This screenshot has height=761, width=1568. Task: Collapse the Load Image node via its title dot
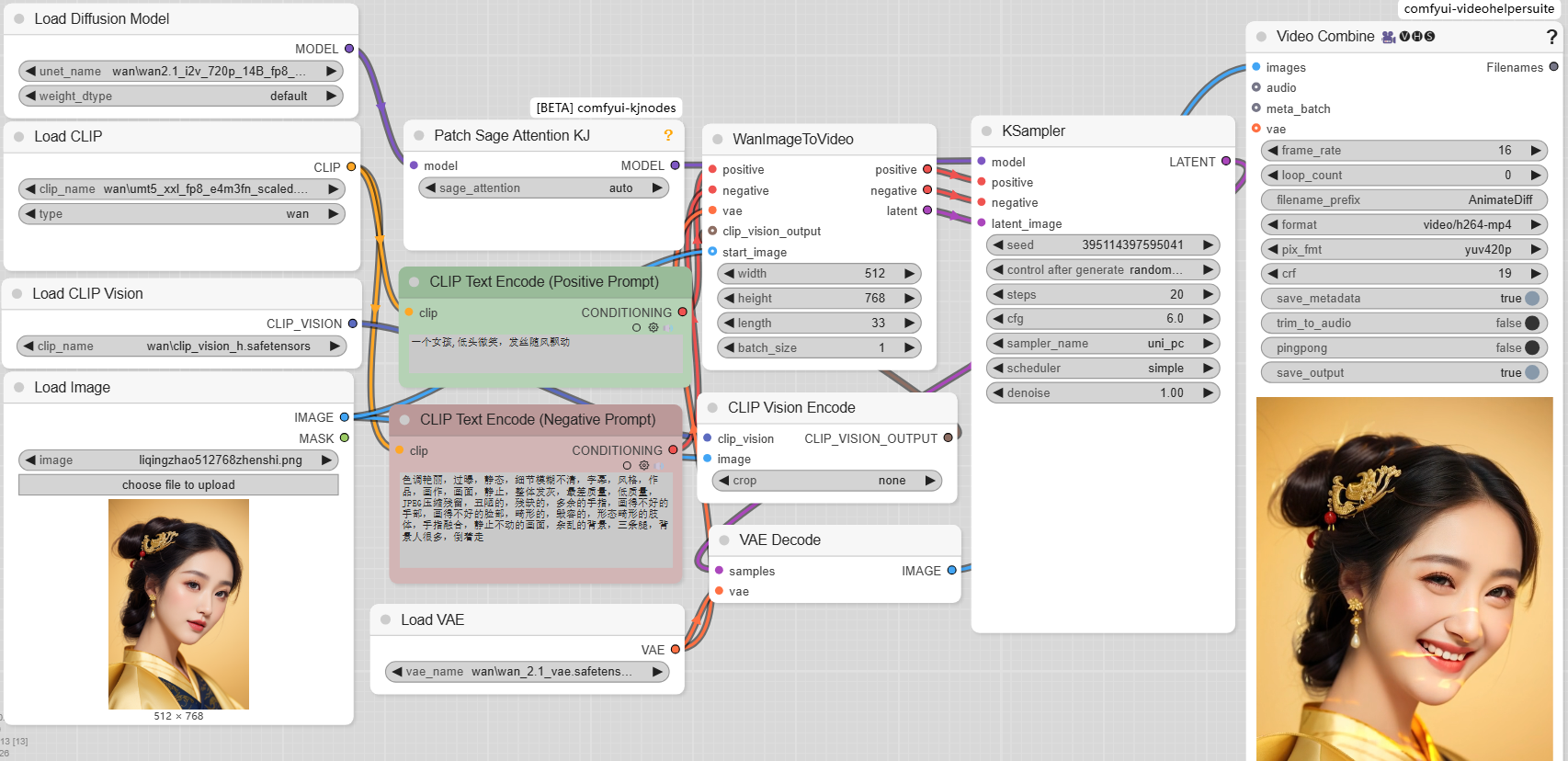click(x=18, y=387)
